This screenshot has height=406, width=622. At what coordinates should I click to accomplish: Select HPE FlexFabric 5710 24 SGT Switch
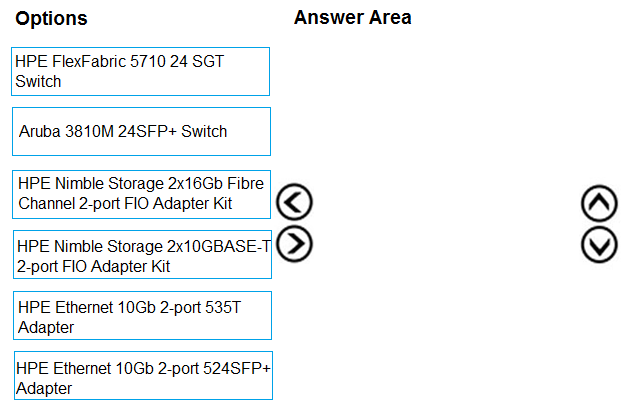click(141, 71)
